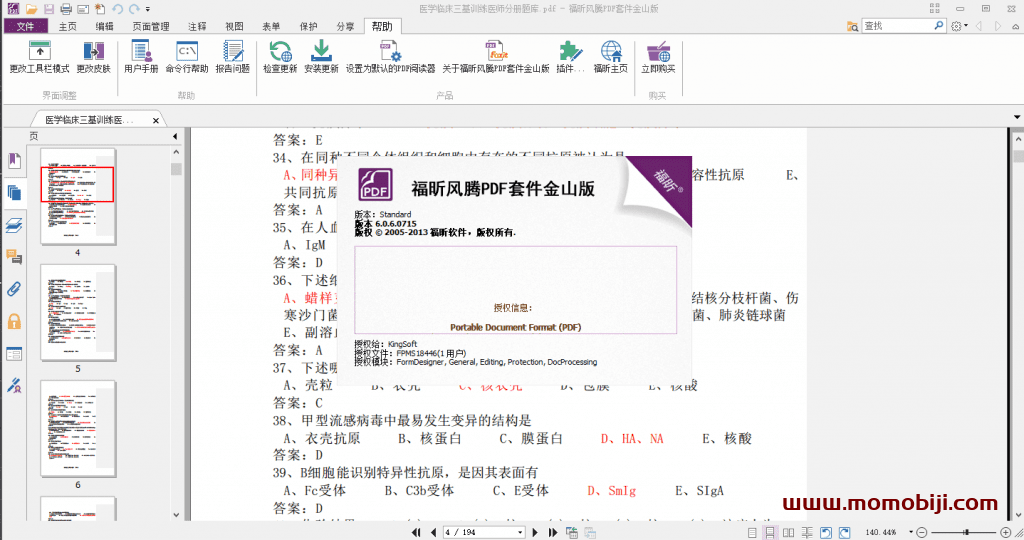Select continuous page view mode

(x=770, y=533)
